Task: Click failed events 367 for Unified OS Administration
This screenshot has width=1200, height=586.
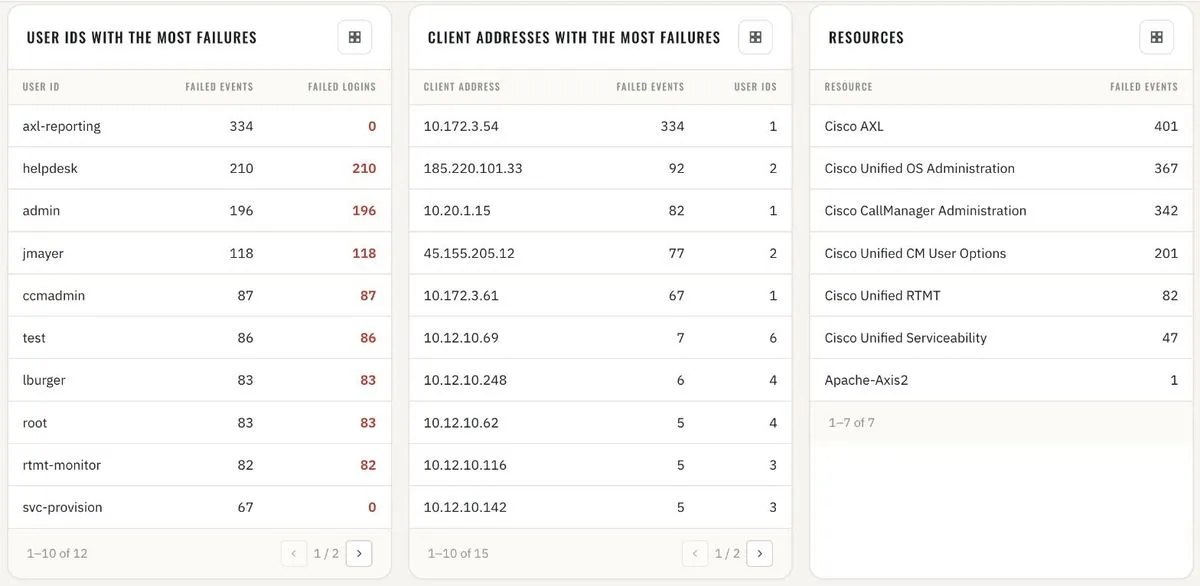Action: point(1166,168)
